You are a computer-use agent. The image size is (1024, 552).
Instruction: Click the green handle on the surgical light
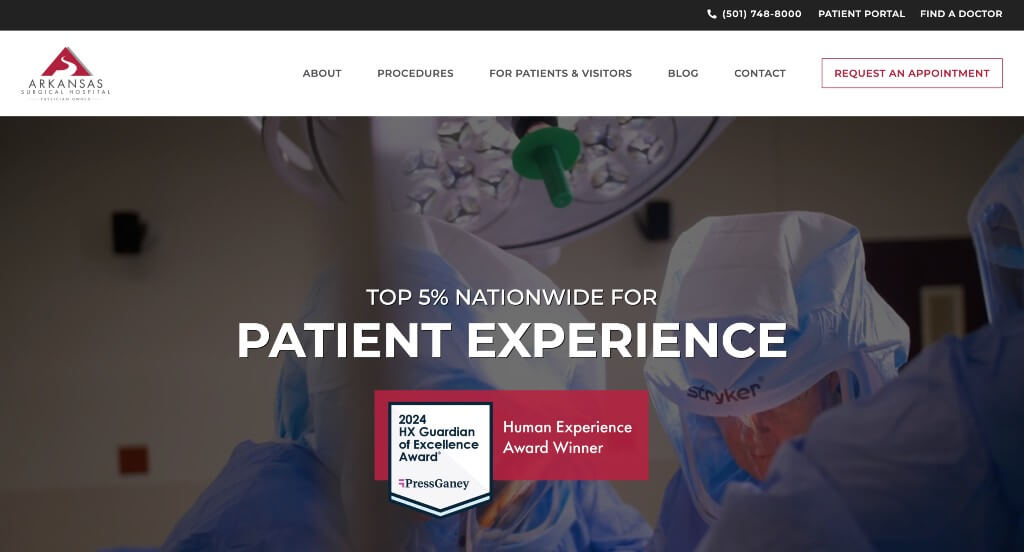(x=546, y=165)
